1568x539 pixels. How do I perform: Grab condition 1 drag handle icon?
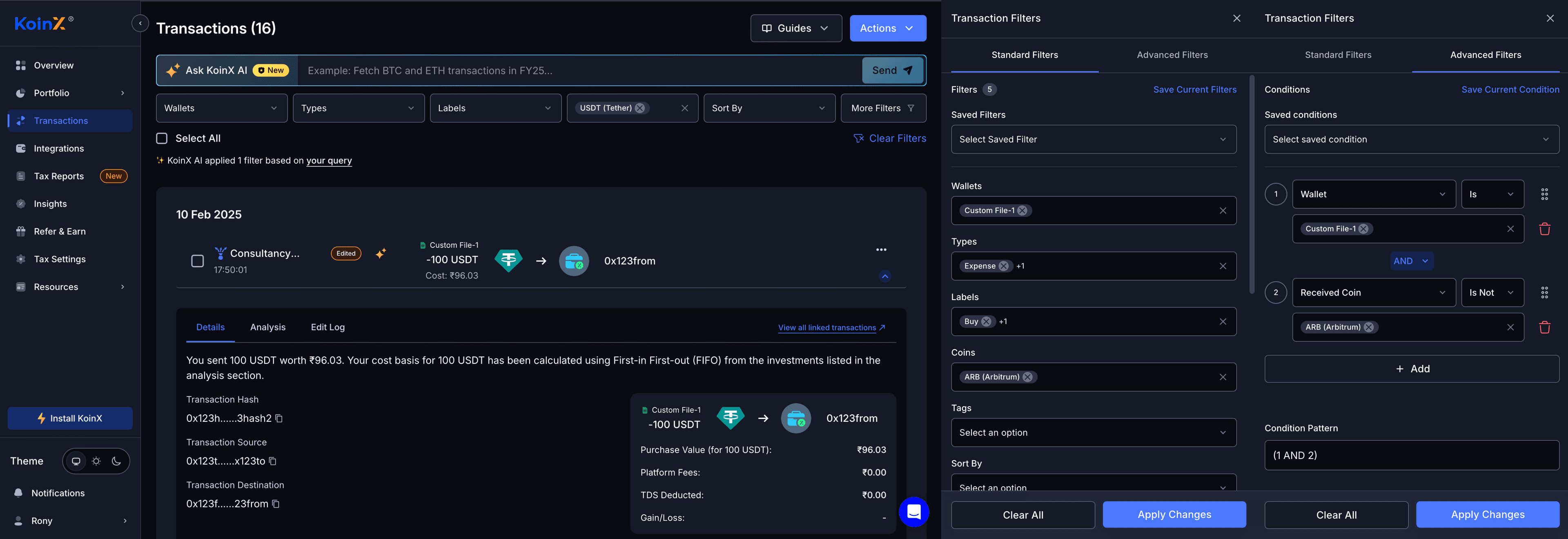tap(1543, 195)
